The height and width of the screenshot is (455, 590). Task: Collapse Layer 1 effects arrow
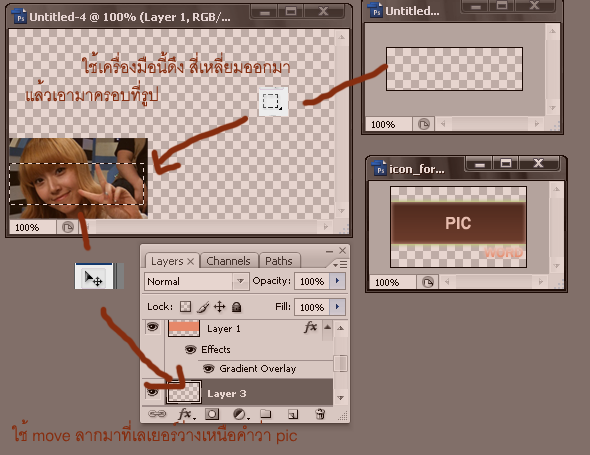pyautogui.click(x=327, y=327)
